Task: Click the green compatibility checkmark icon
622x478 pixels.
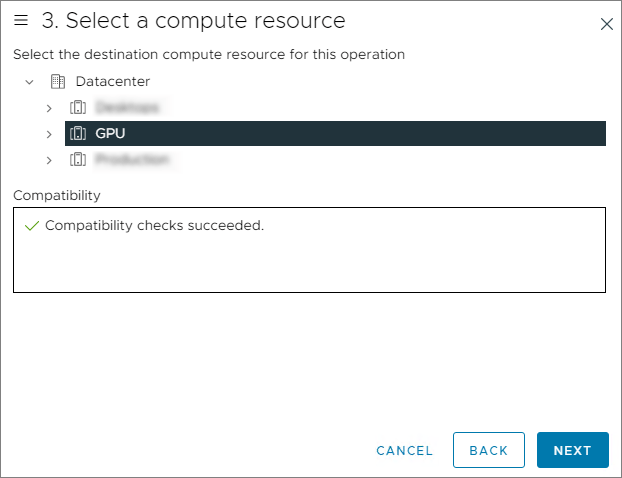Action: tap(31, 226)
